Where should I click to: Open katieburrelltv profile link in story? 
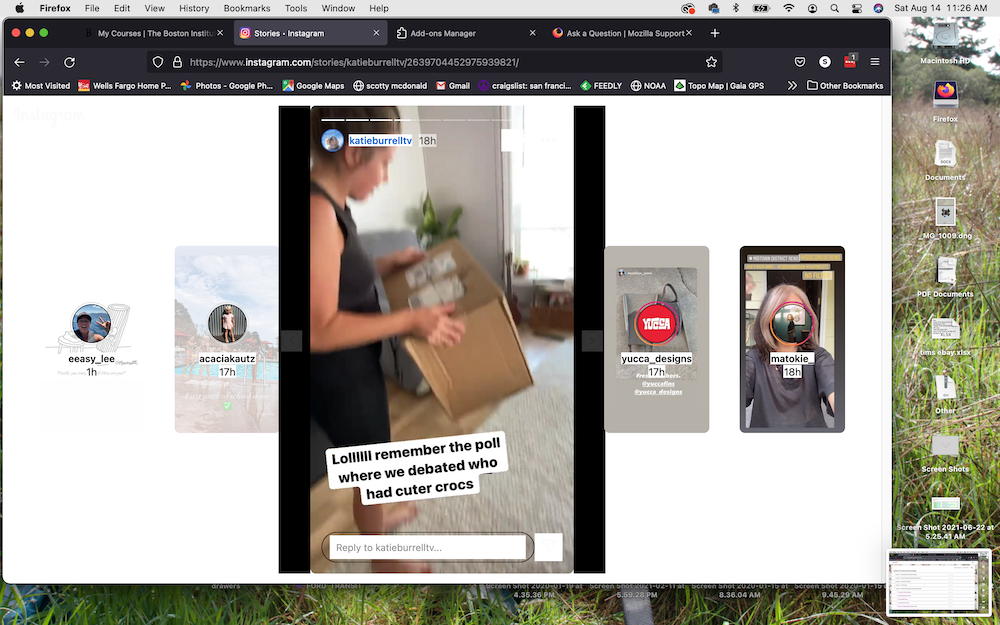tap(380, 140)
